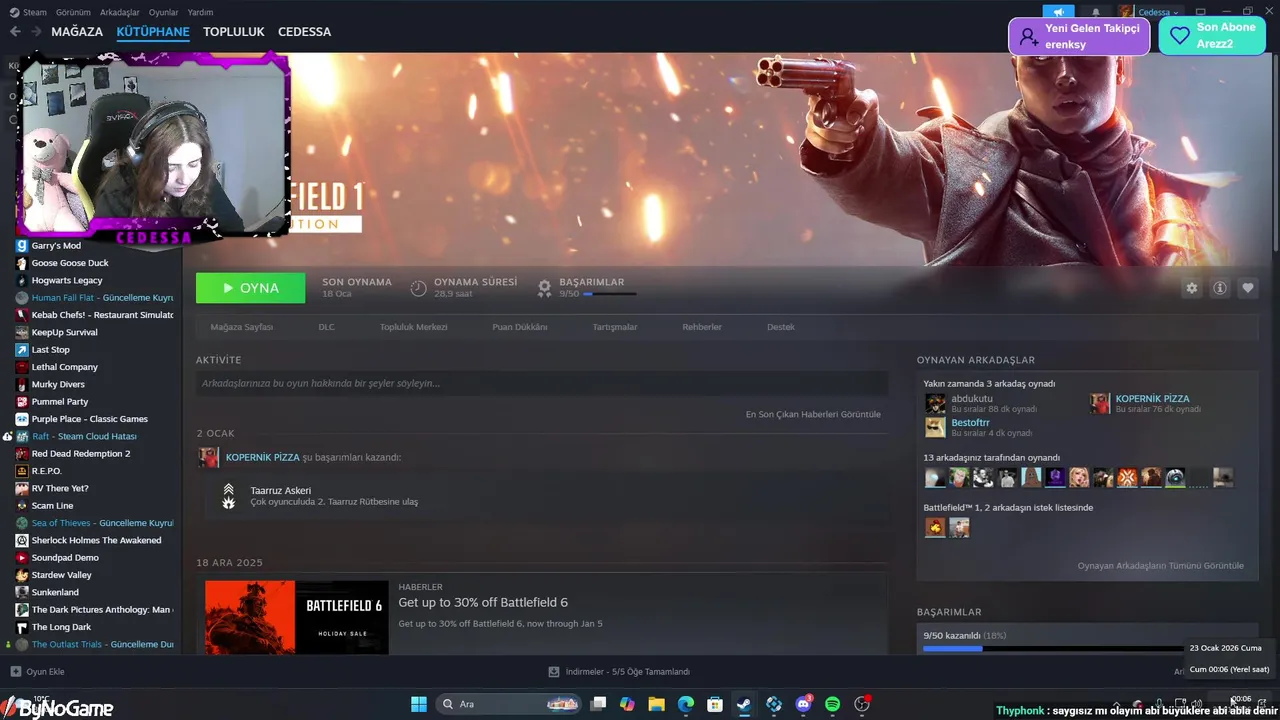Open the Windows Start button
The image size is (1280, 720).
pyautogui.click(x=419, y=704)
